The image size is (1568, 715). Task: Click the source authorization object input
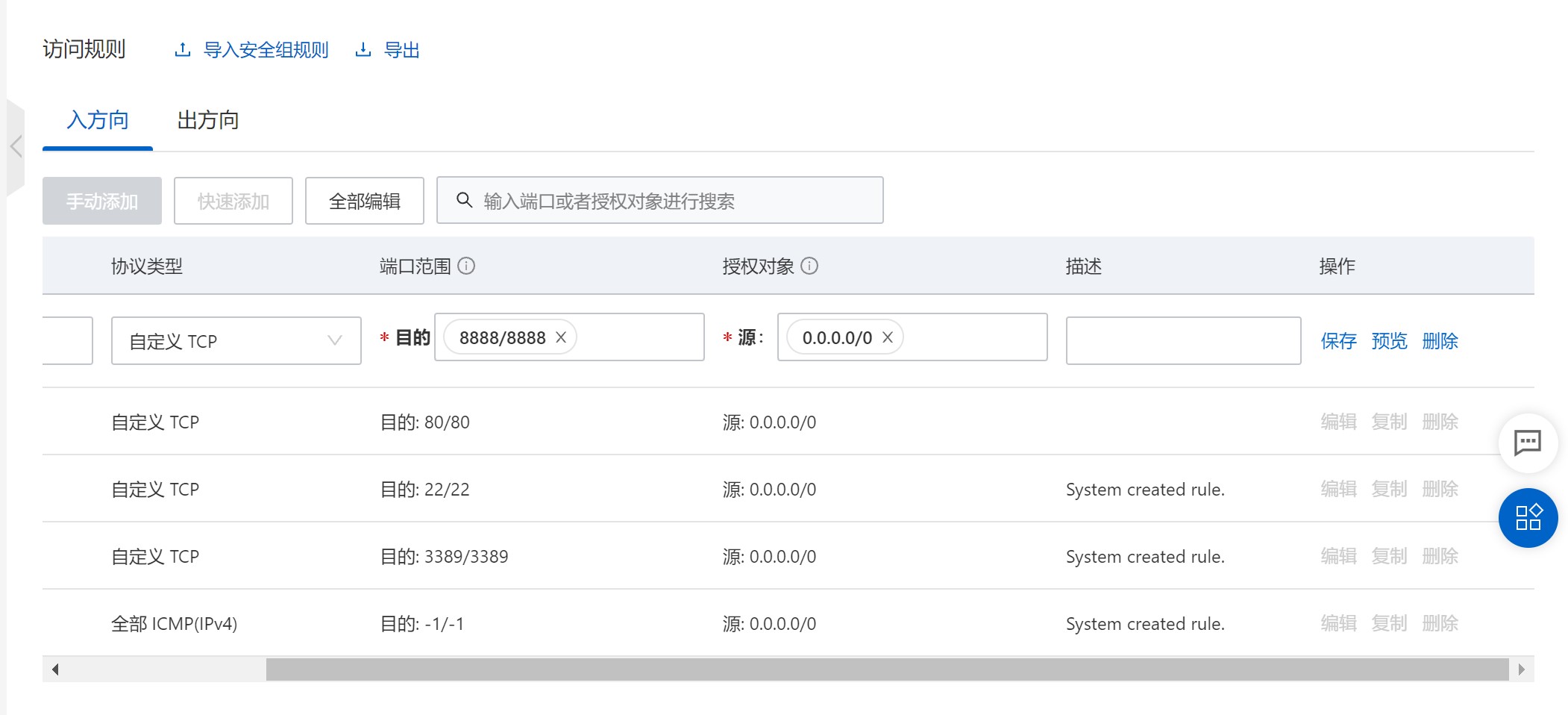click(x=912, y=337)
